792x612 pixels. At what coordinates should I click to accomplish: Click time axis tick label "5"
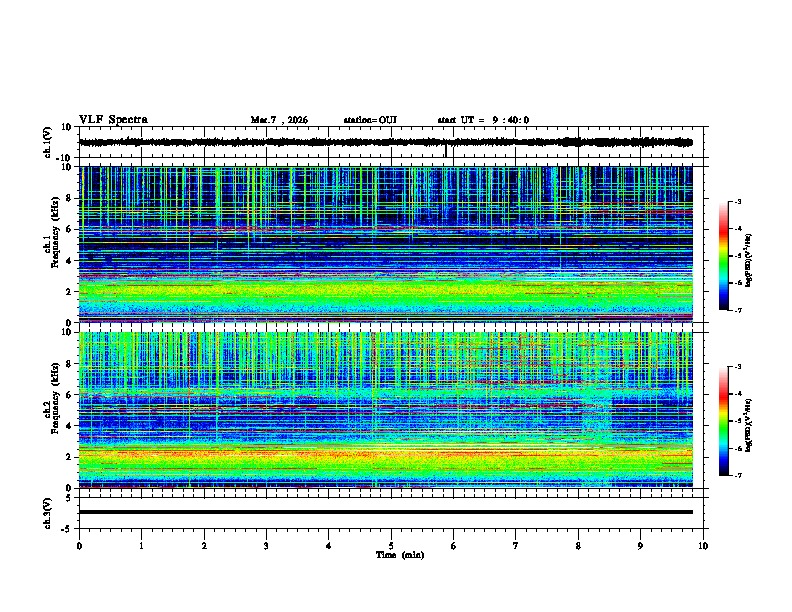391,546
